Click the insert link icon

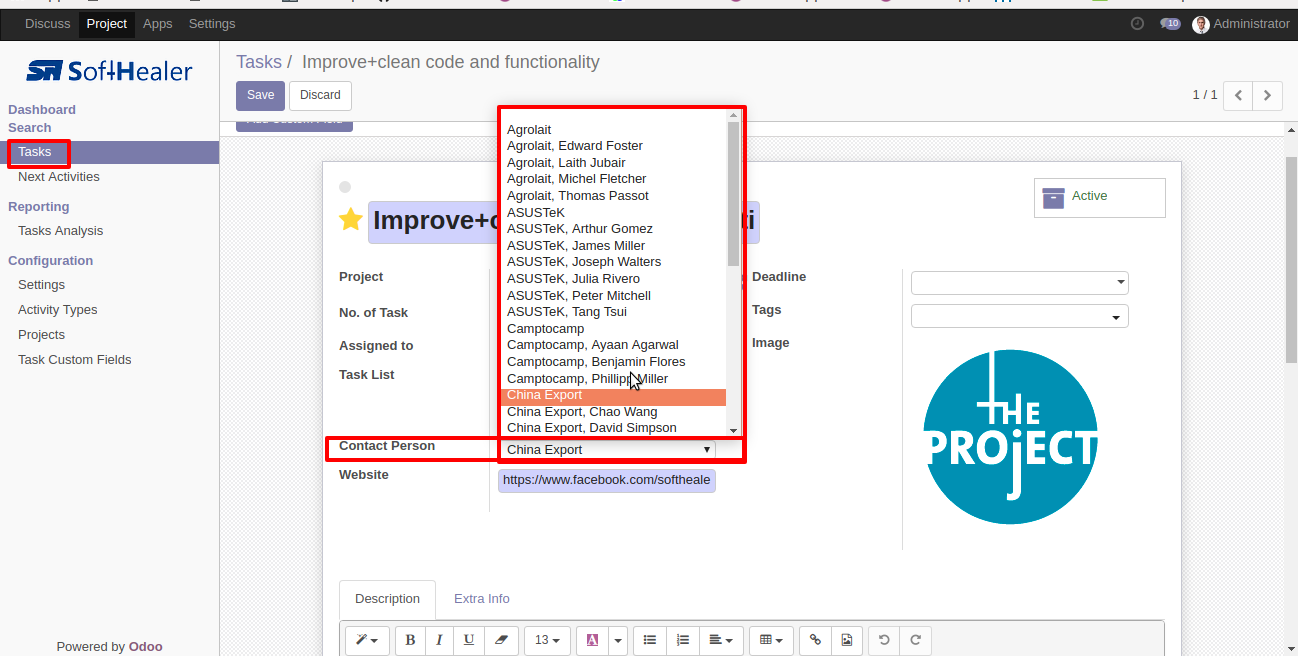pos(816,640)
